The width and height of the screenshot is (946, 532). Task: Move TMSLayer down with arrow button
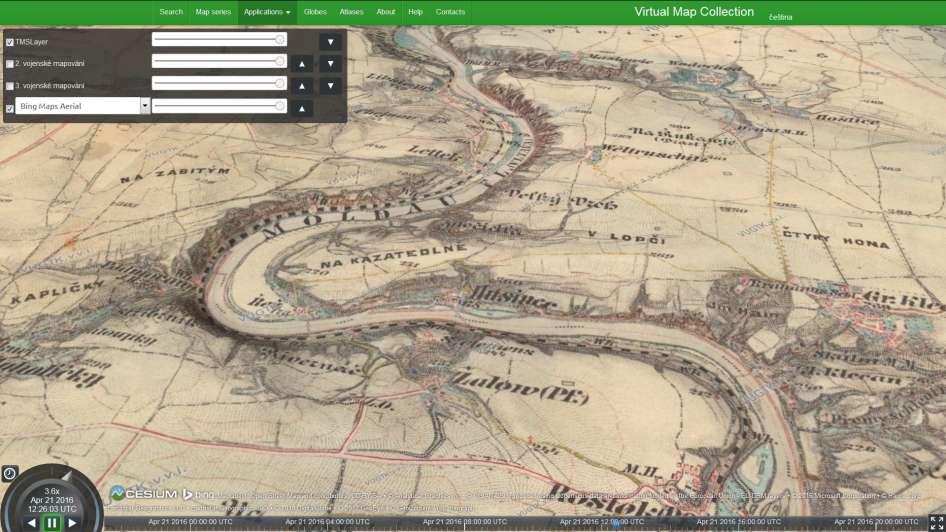(x=330, y=42)
